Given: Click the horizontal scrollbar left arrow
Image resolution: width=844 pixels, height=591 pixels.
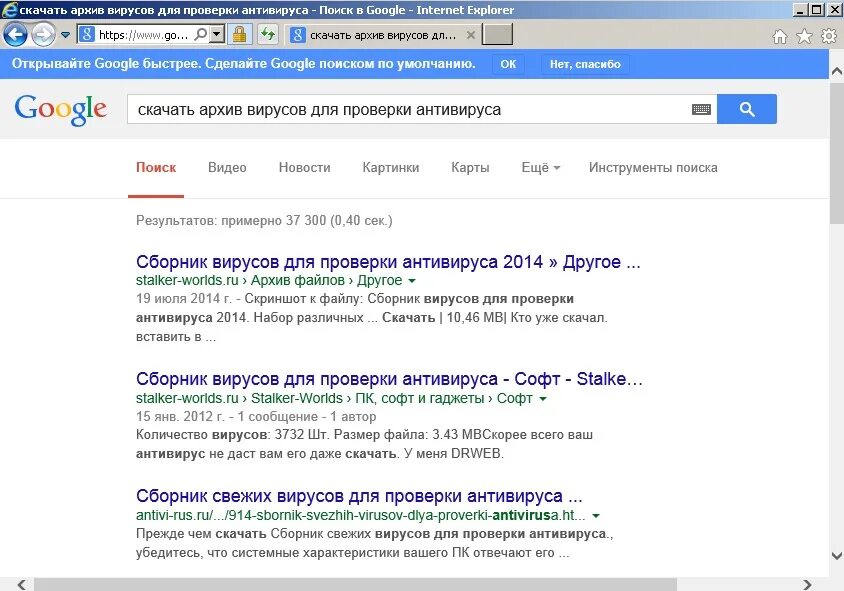Looking at the screenshot, I should click(22, 585).
